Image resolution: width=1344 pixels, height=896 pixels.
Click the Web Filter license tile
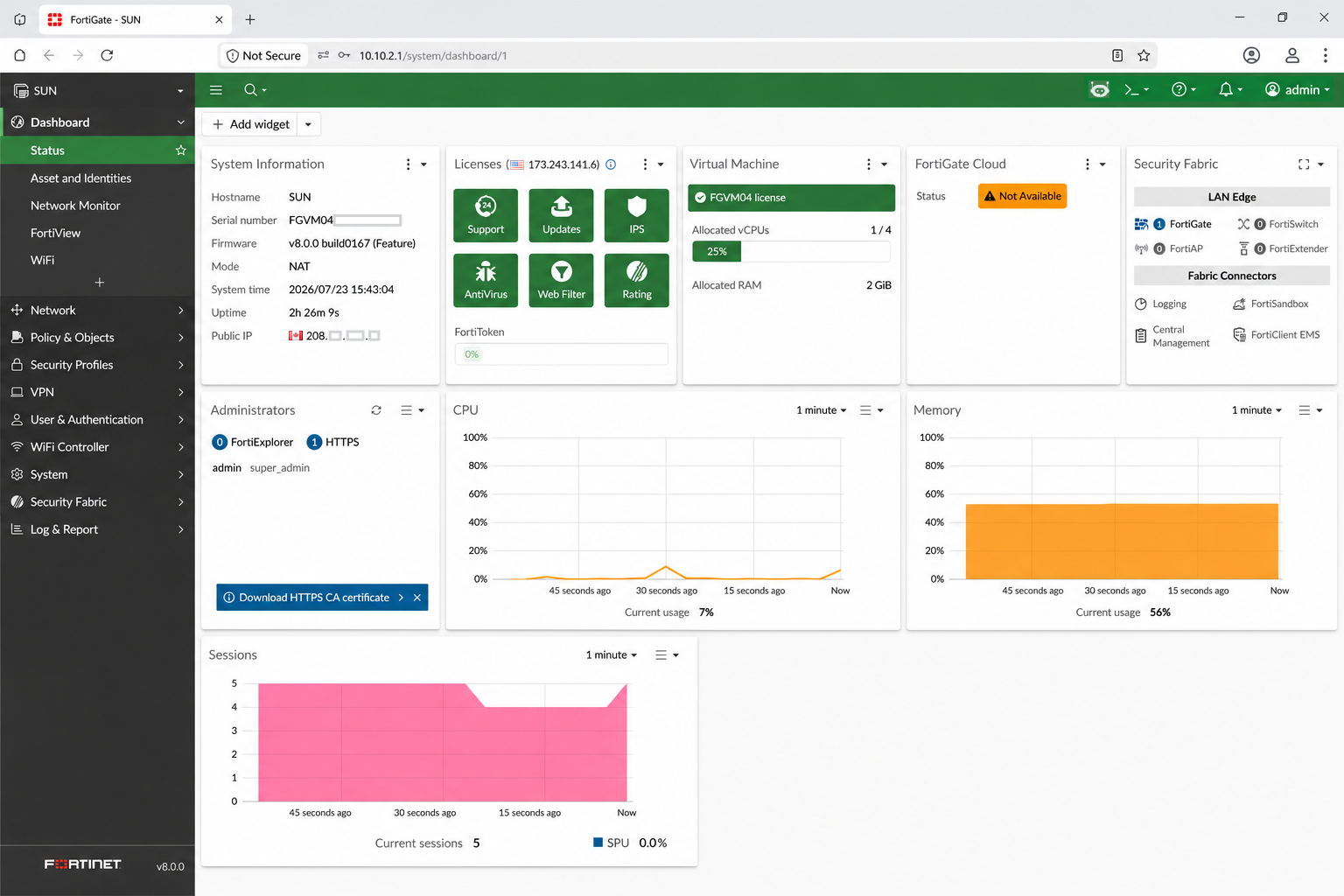coord(562,280)
